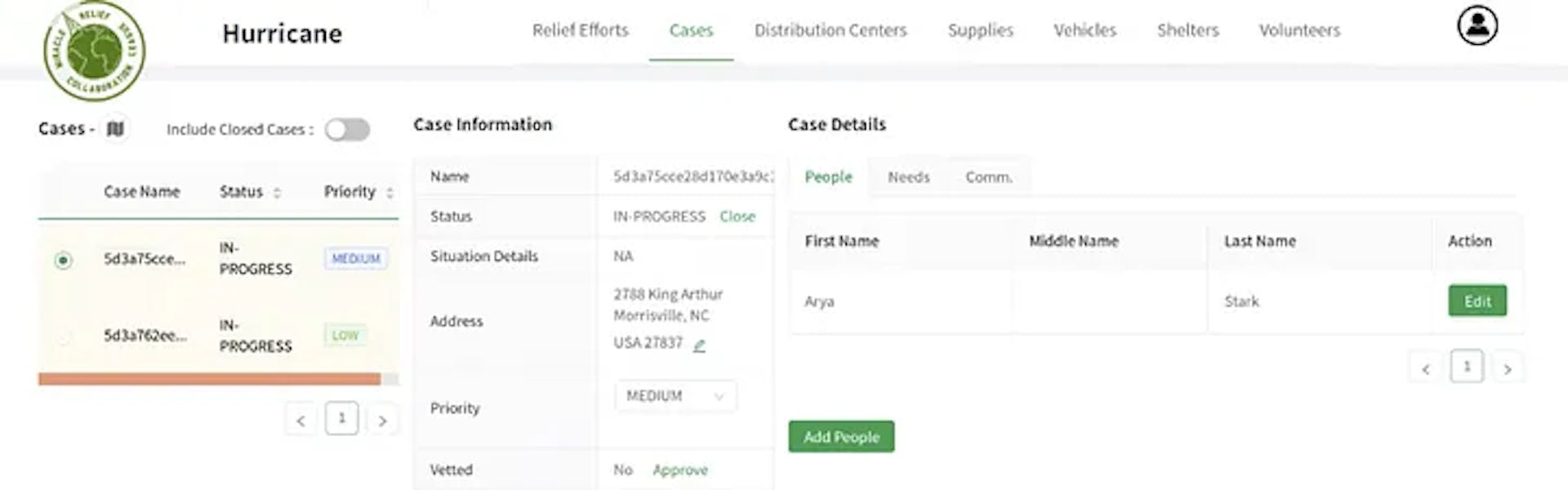1568x490 pixels.
Task: Sort cases by Status column
Action: pos(277,193)
